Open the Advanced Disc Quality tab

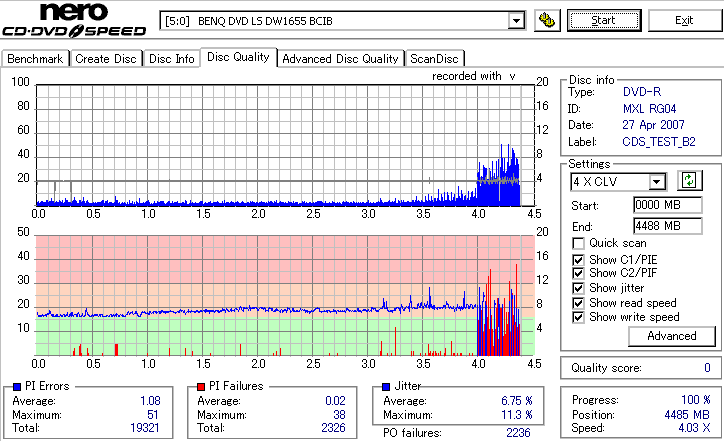tap(340, 59)
